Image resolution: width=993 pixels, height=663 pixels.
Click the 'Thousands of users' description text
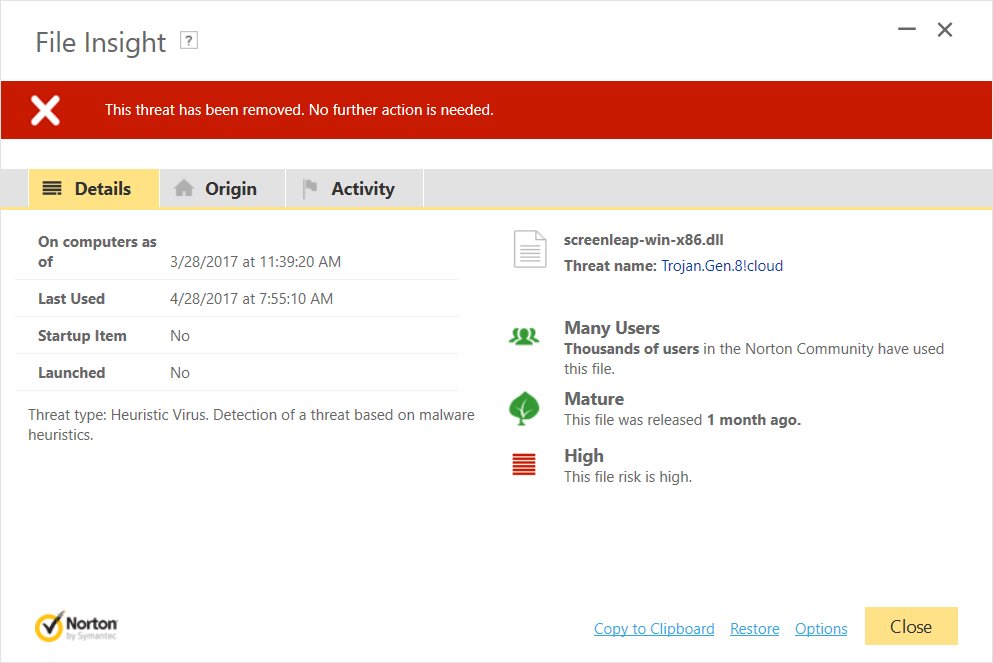tap(754, 358)
